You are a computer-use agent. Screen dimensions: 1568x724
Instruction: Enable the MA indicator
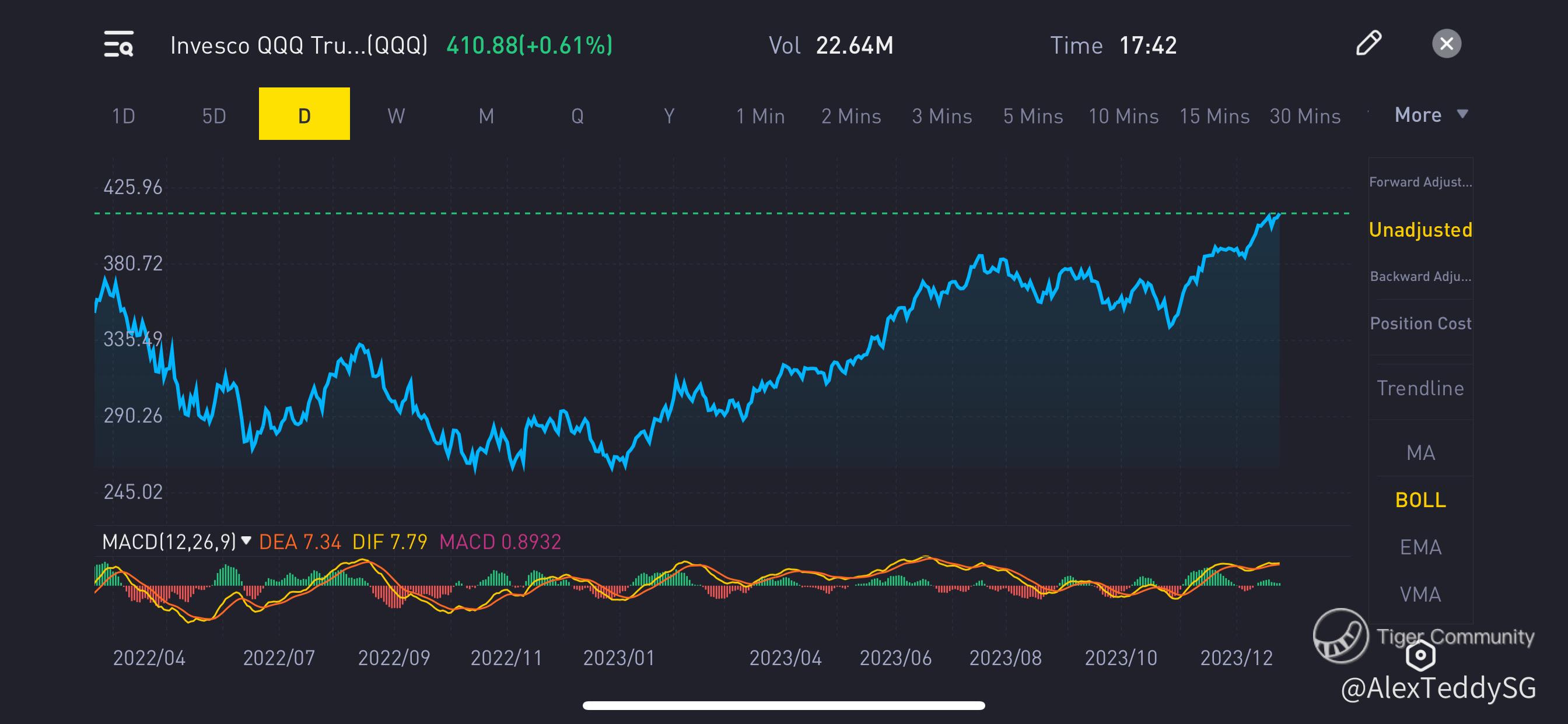tap(1420, 453)
